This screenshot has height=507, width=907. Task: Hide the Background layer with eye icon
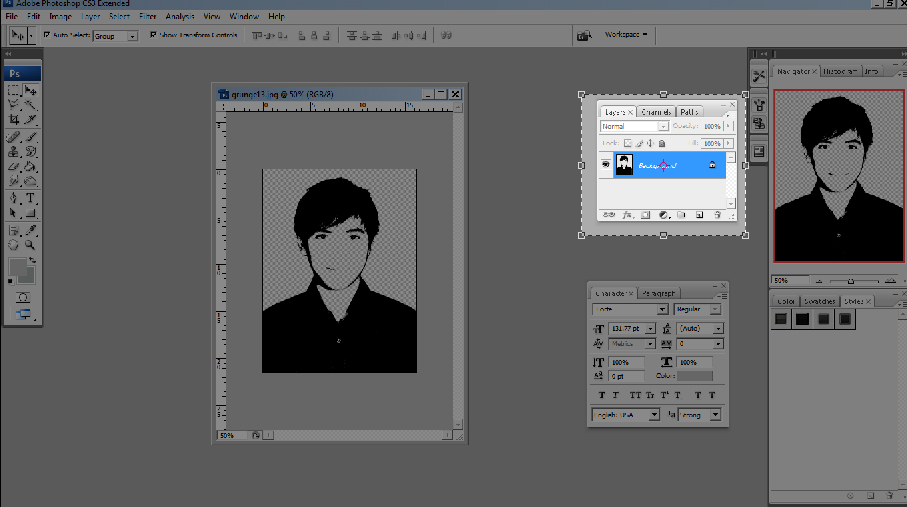(606, 164)
